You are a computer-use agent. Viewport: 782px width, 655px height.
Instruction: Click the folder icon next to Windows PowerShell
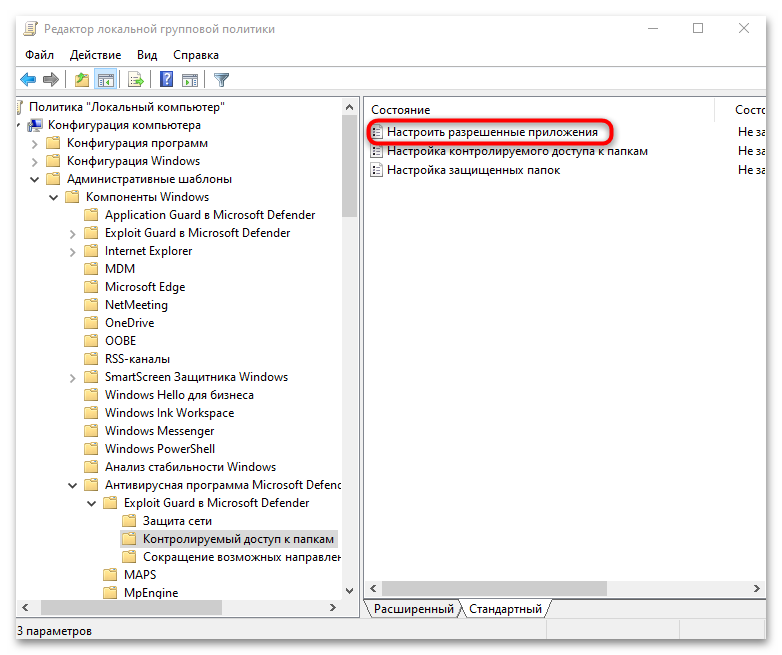91,448
